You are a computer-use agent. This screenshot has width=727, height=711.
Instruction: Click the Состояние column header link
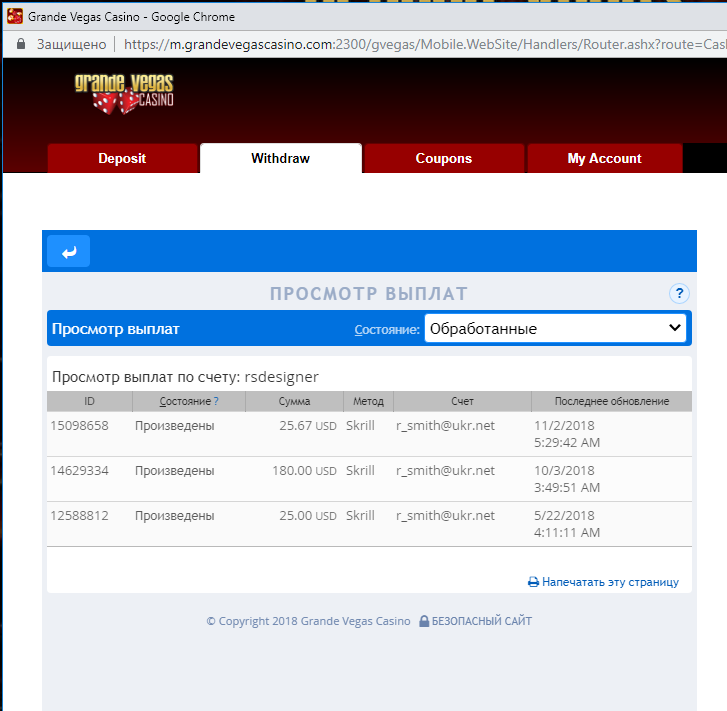pos(185,401)
